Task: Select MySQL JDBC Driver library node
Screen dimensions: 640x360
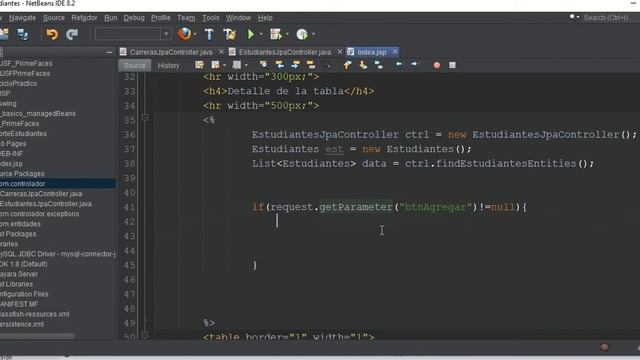Action: tap(58, 254)
